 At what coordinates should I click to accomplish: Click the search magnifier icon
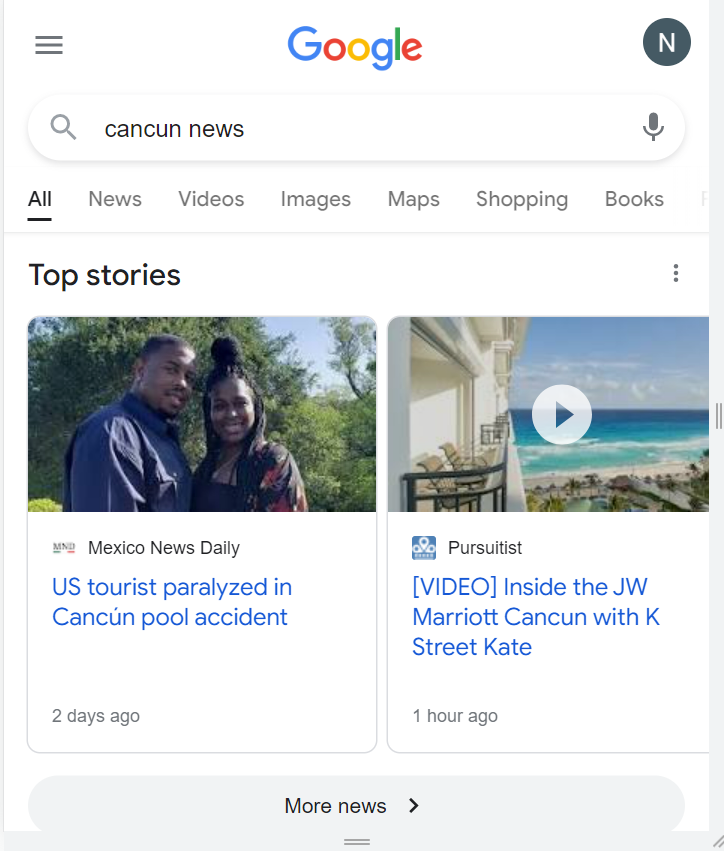click(63, 128)
